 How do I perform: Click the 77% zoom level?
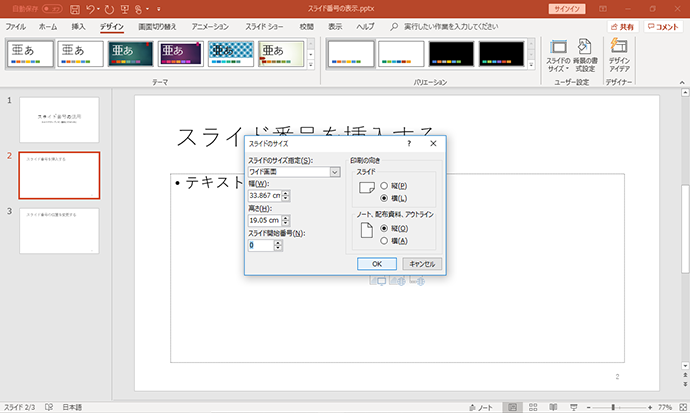tap(665, 407)
